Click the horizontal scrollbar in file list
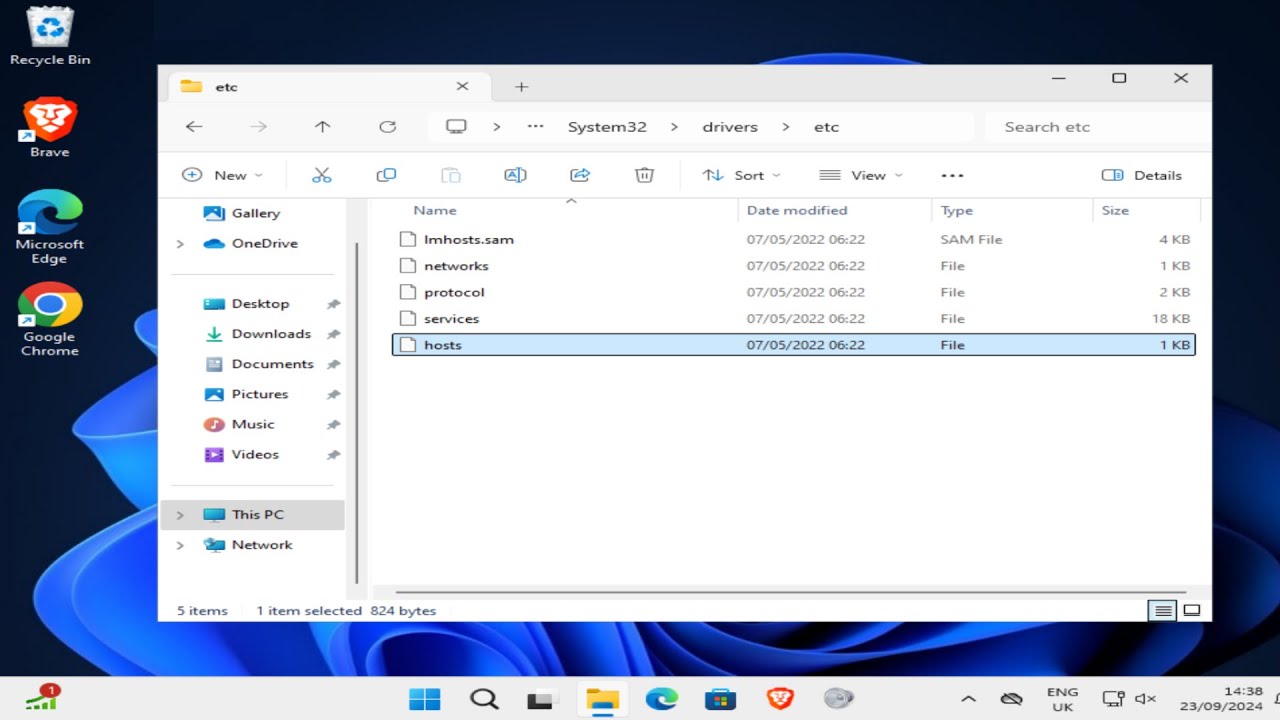 790,592
